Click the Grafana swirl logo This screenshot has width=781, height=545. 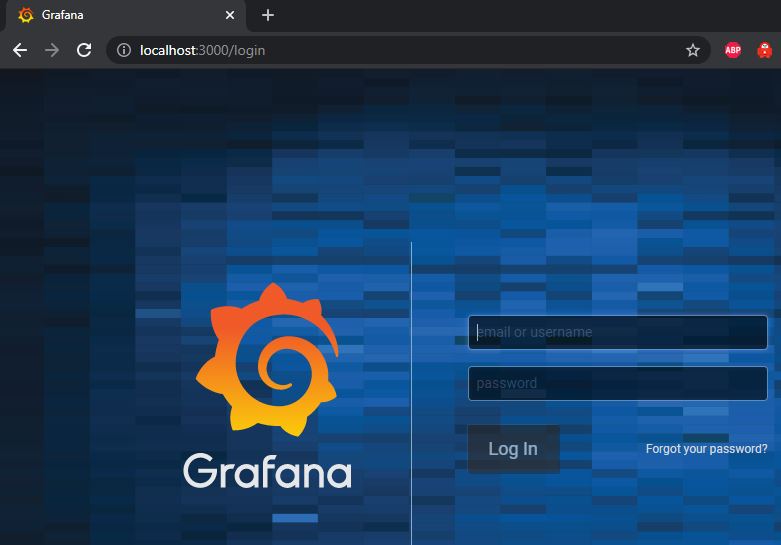(268, 360)
